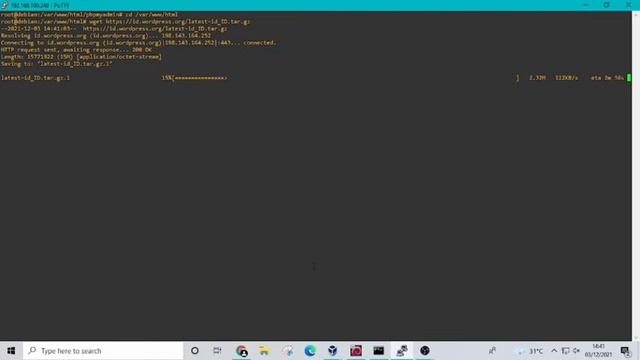Click the 'Connecting to id.wordpress.org' line
640x360 pixels.
(138, 42)
